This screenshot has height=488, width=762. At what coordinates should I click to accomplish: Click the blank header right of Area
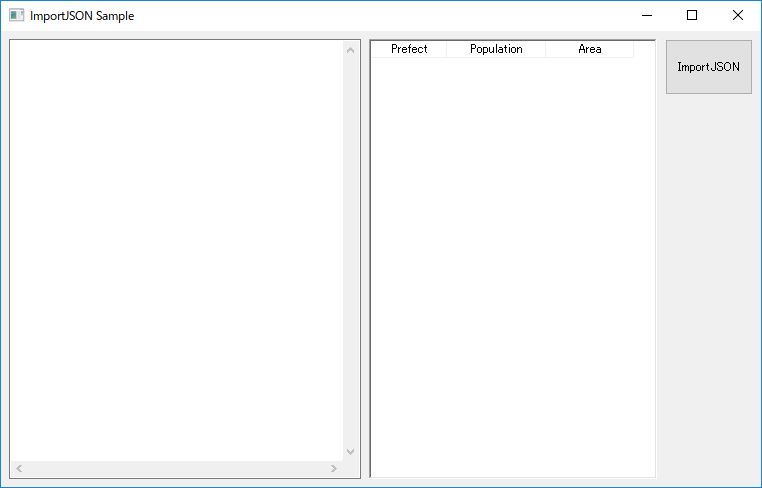pyautogui.click(x=644, y=49)
